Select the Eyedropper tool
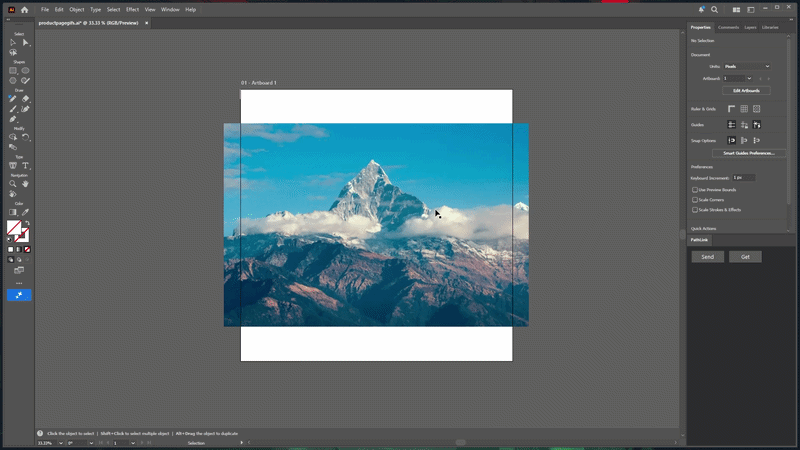 coord(26,212)
